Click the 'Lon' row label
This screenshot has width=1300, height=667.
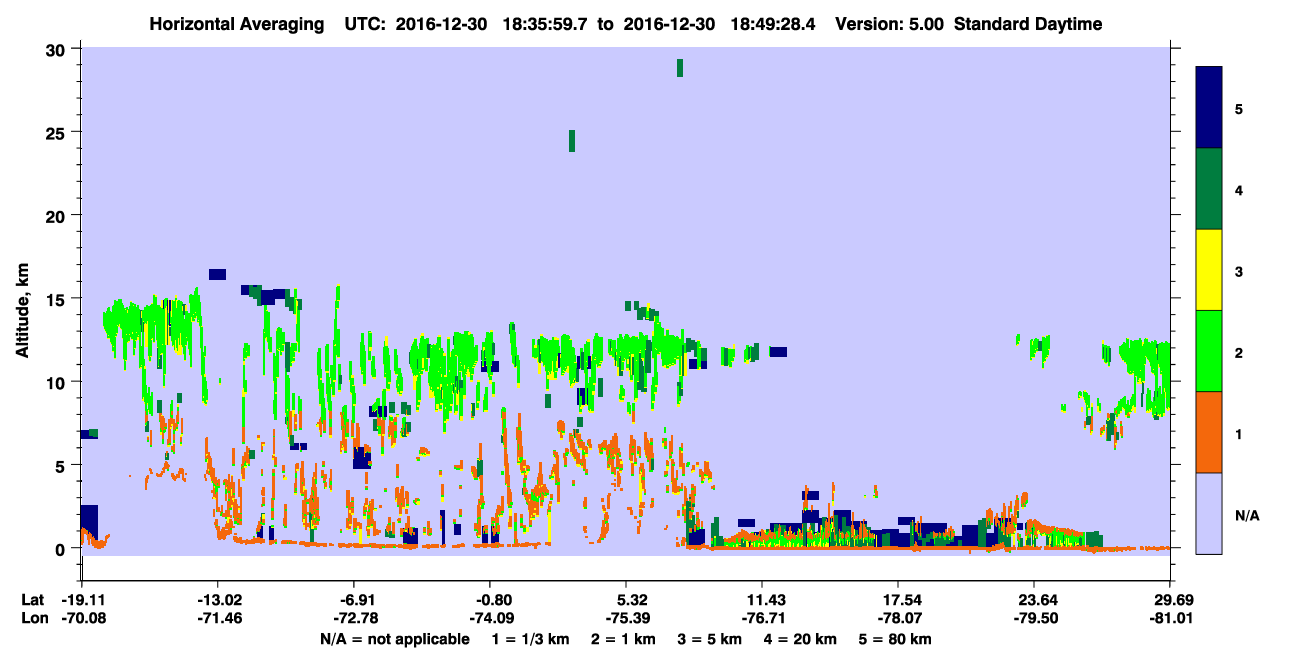[33, 619]
